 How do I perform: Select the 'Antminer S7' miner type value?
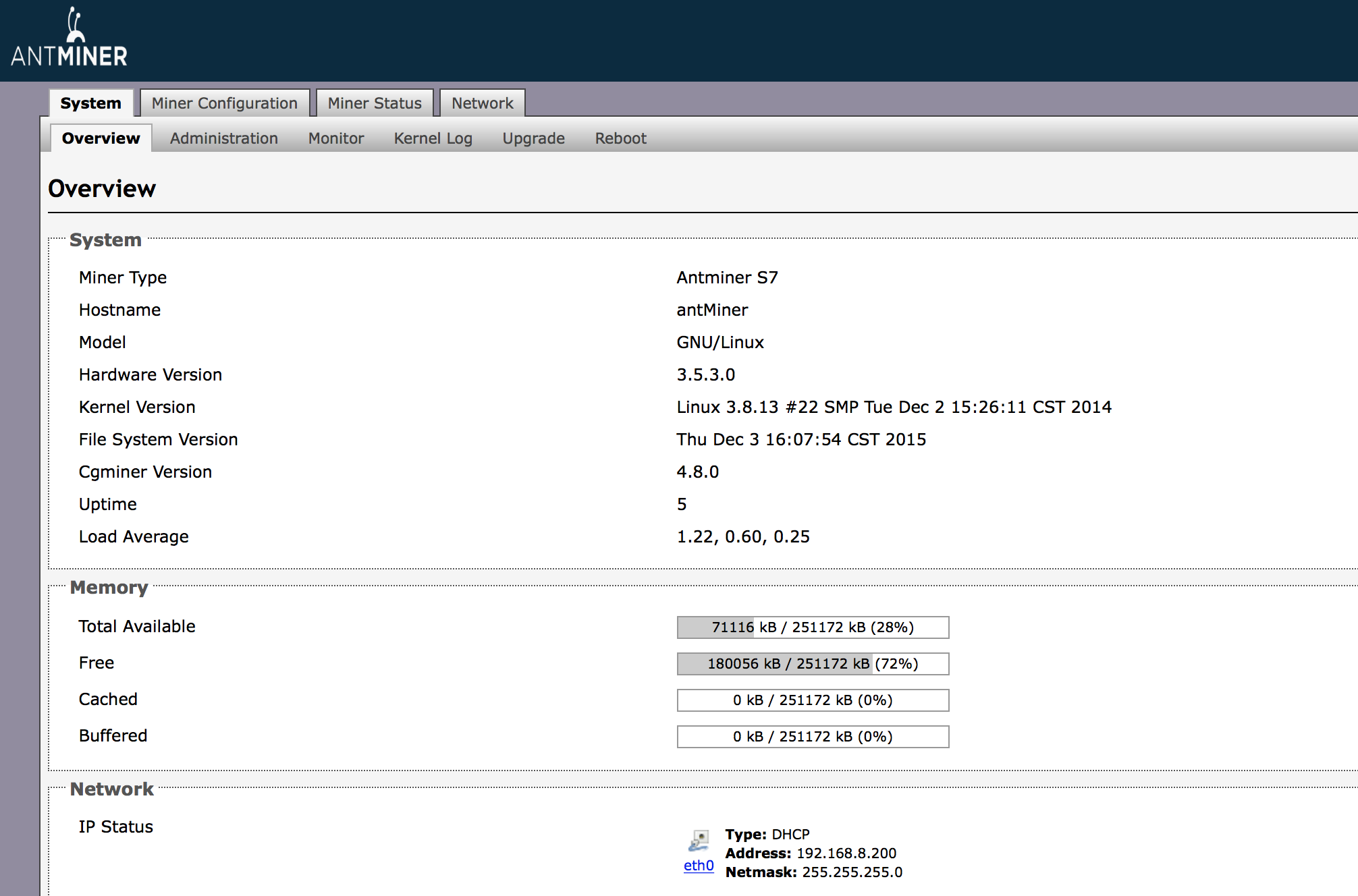pos(728,278)
